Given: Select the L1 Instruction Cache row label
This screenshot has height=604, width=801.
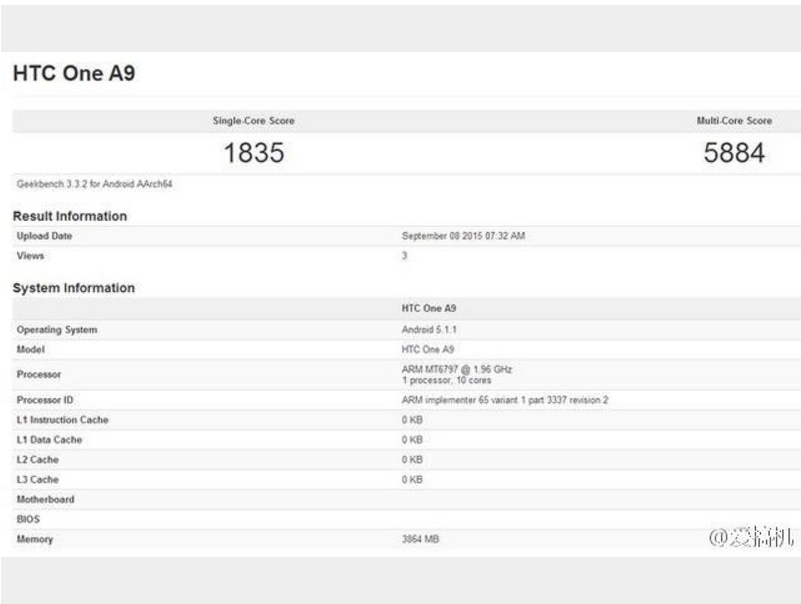Looking at the screenshot, I should click(62, 420).
